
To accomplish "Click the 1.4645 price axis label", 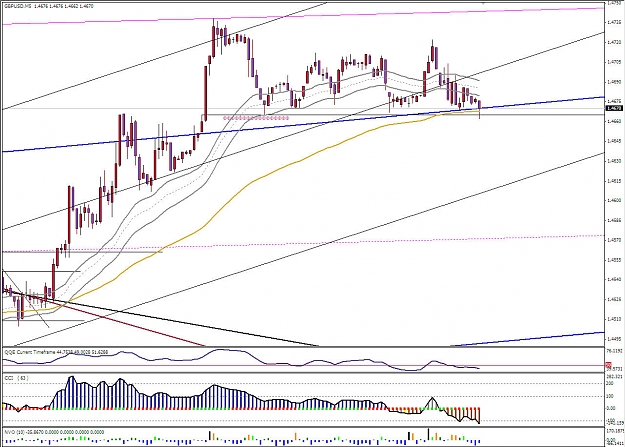I will coord(614,141).
